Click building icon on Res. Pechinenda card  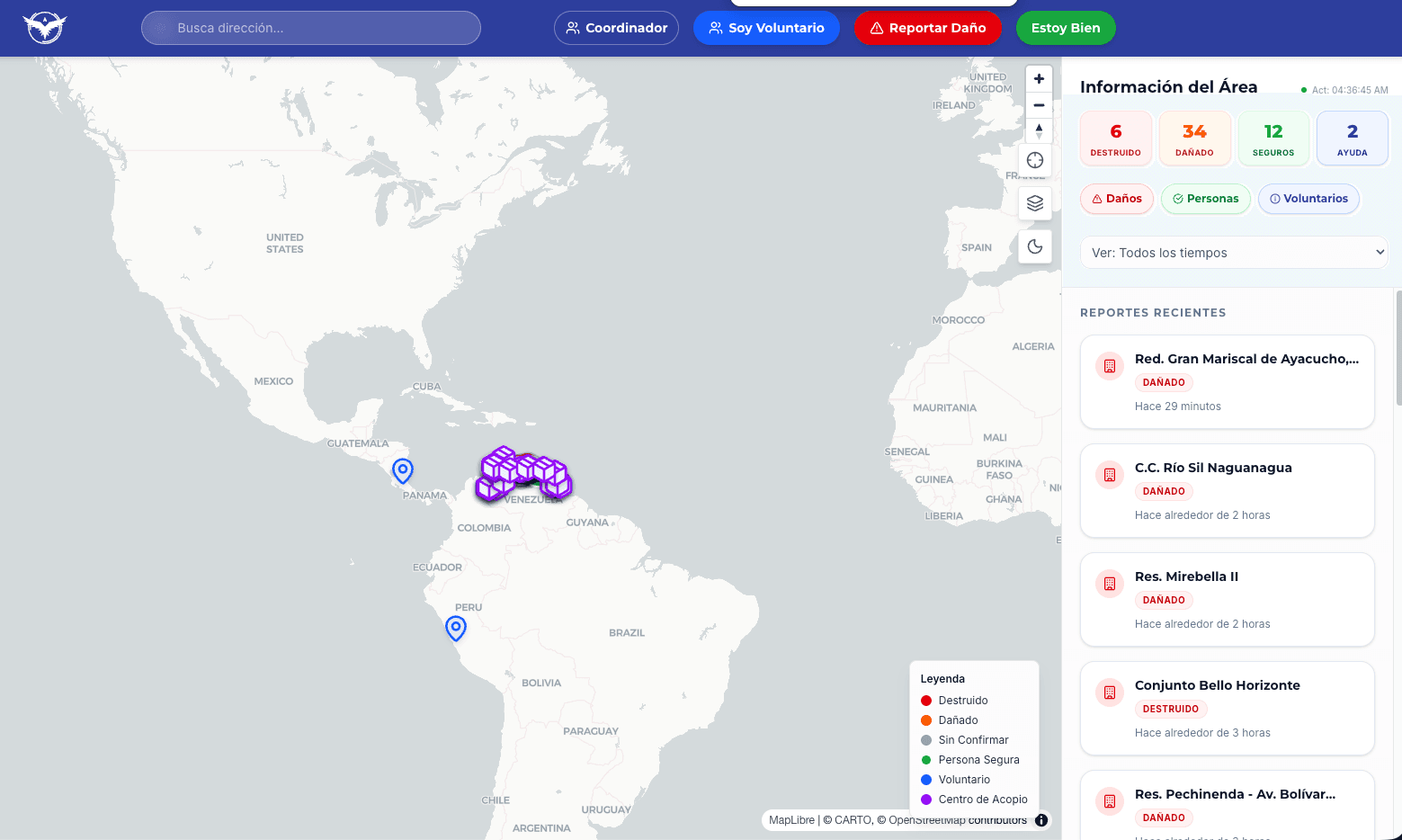click(x=1110, y=801)
